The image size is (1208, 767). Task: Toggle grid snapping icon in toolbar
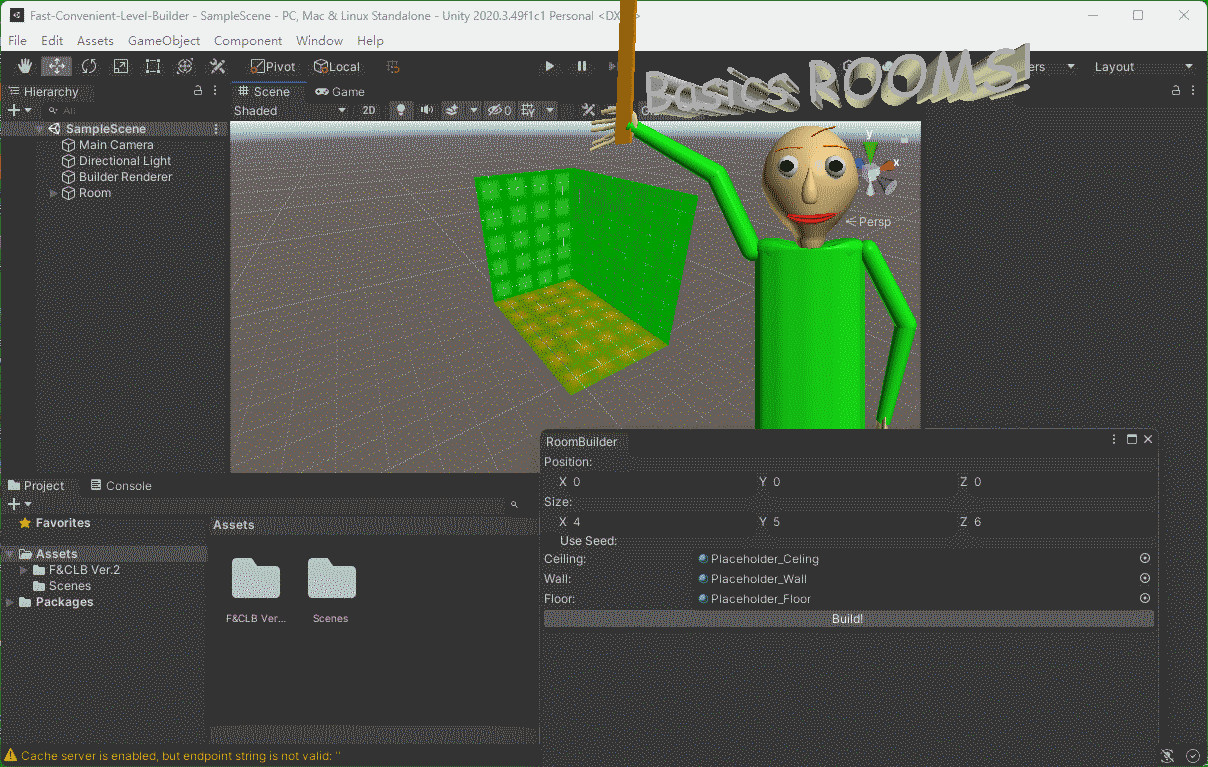pyautogui.click(x=393, y=66)
